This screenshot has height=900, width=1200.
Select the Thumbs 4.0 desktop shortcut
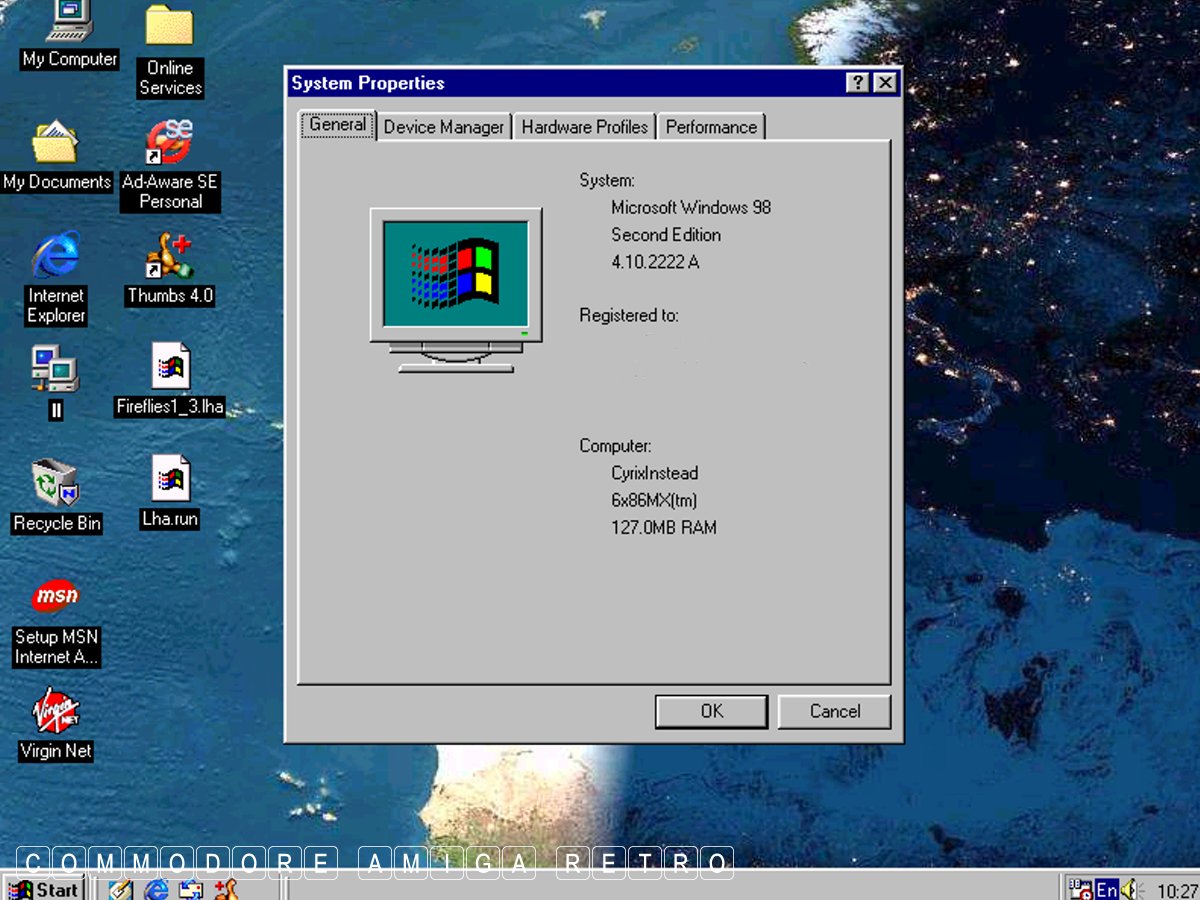169,257
